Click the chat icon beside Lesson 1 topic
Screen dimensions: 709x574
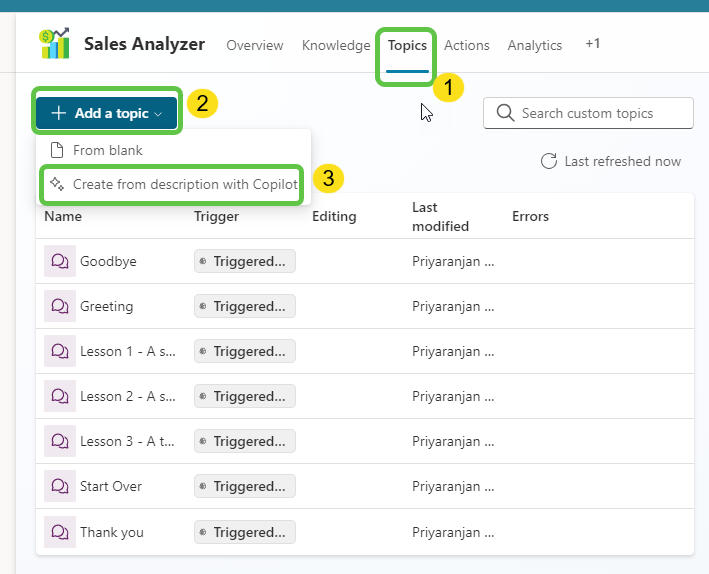coord(60,351)
